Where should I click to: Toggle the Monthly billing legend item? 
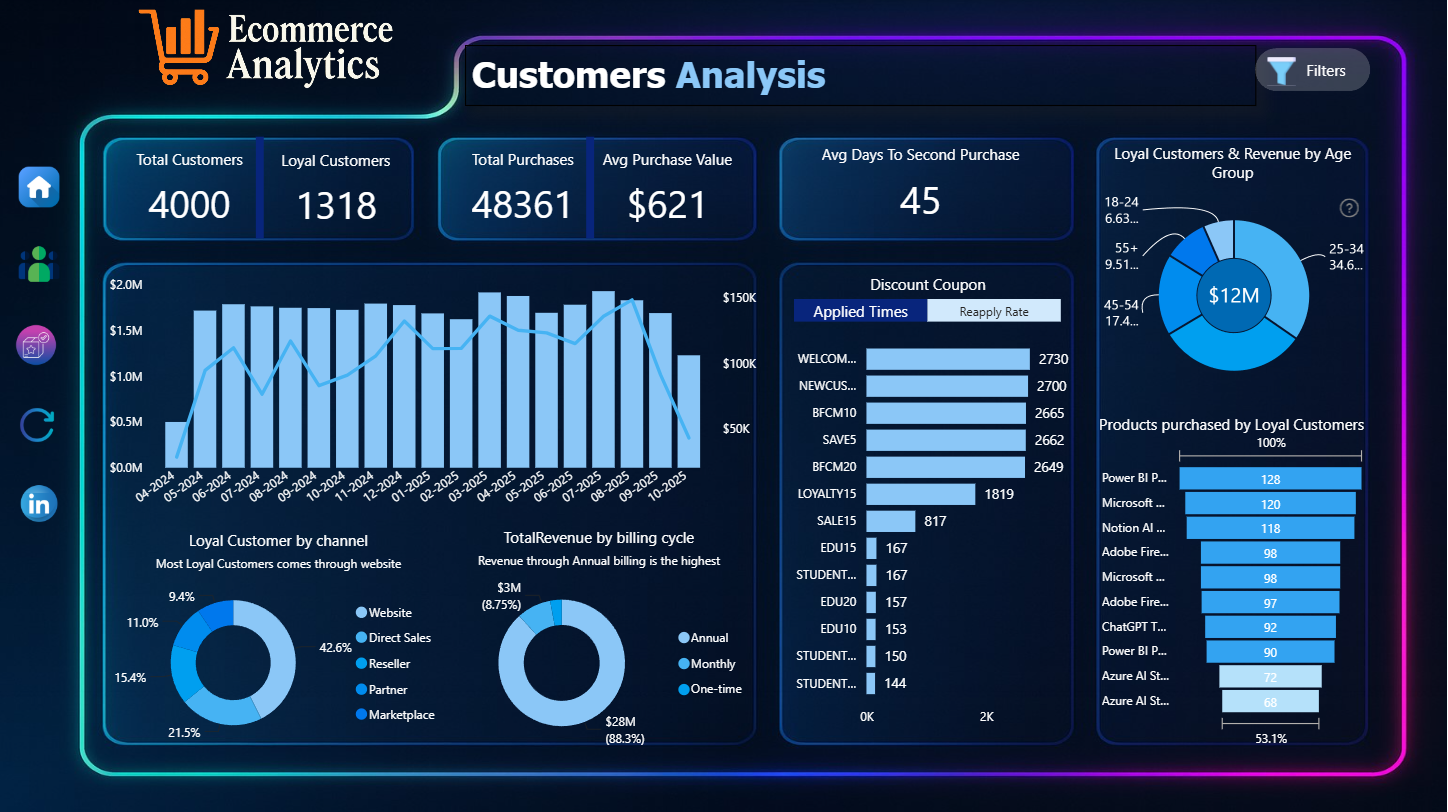point(707,663)
